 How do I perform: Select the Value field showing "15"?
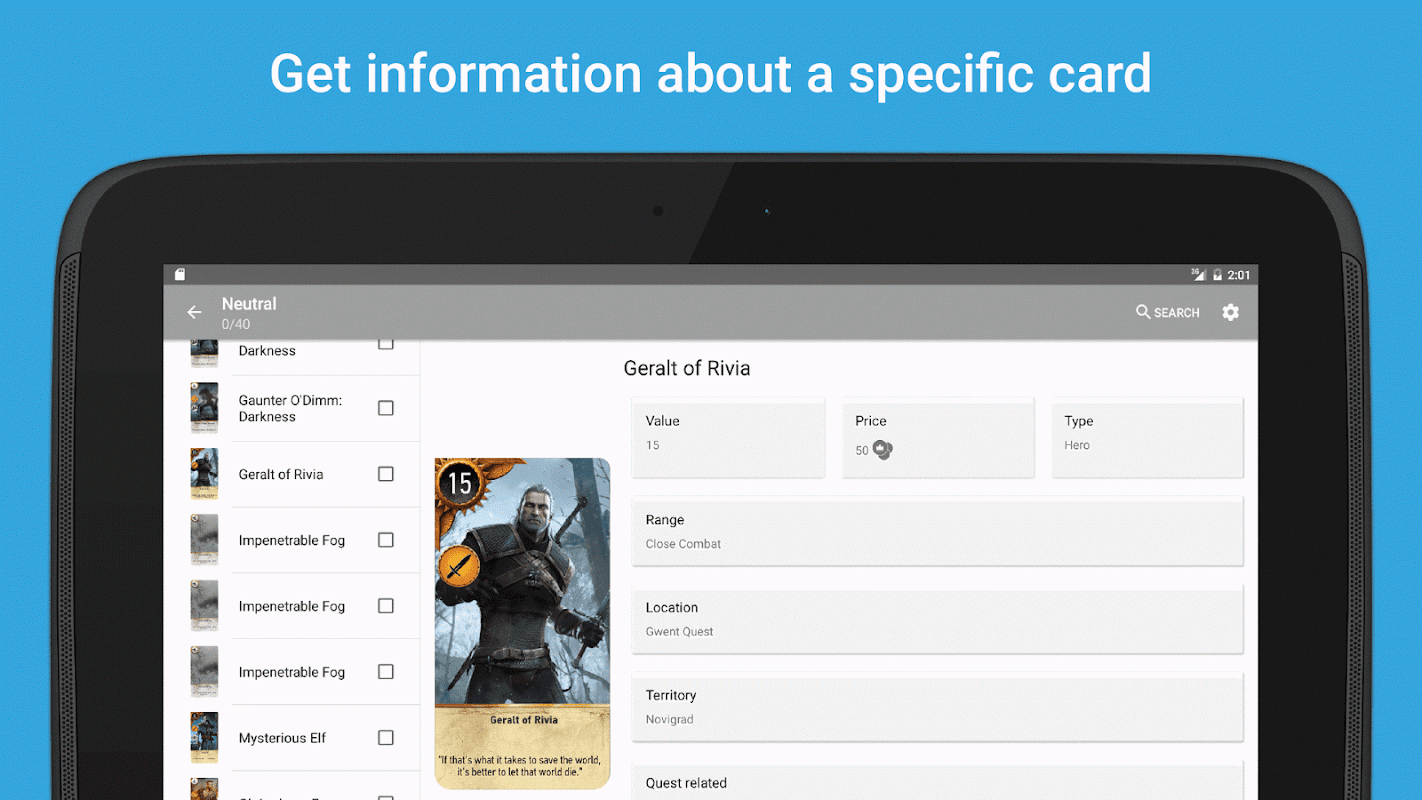tap(728, 437)
